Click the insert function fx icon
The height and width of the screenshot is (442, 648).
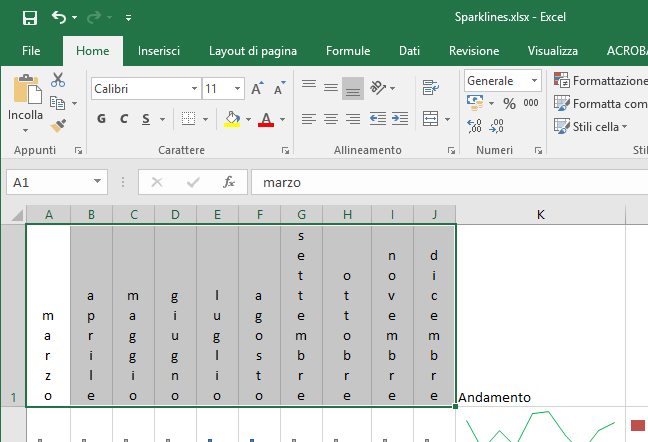(228, 182)
